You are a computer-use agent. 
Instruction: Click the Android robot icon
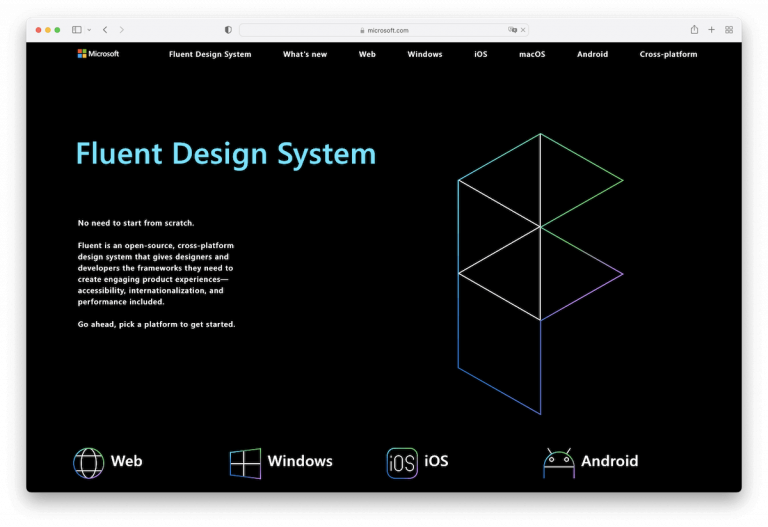click(x=559, y=462)
